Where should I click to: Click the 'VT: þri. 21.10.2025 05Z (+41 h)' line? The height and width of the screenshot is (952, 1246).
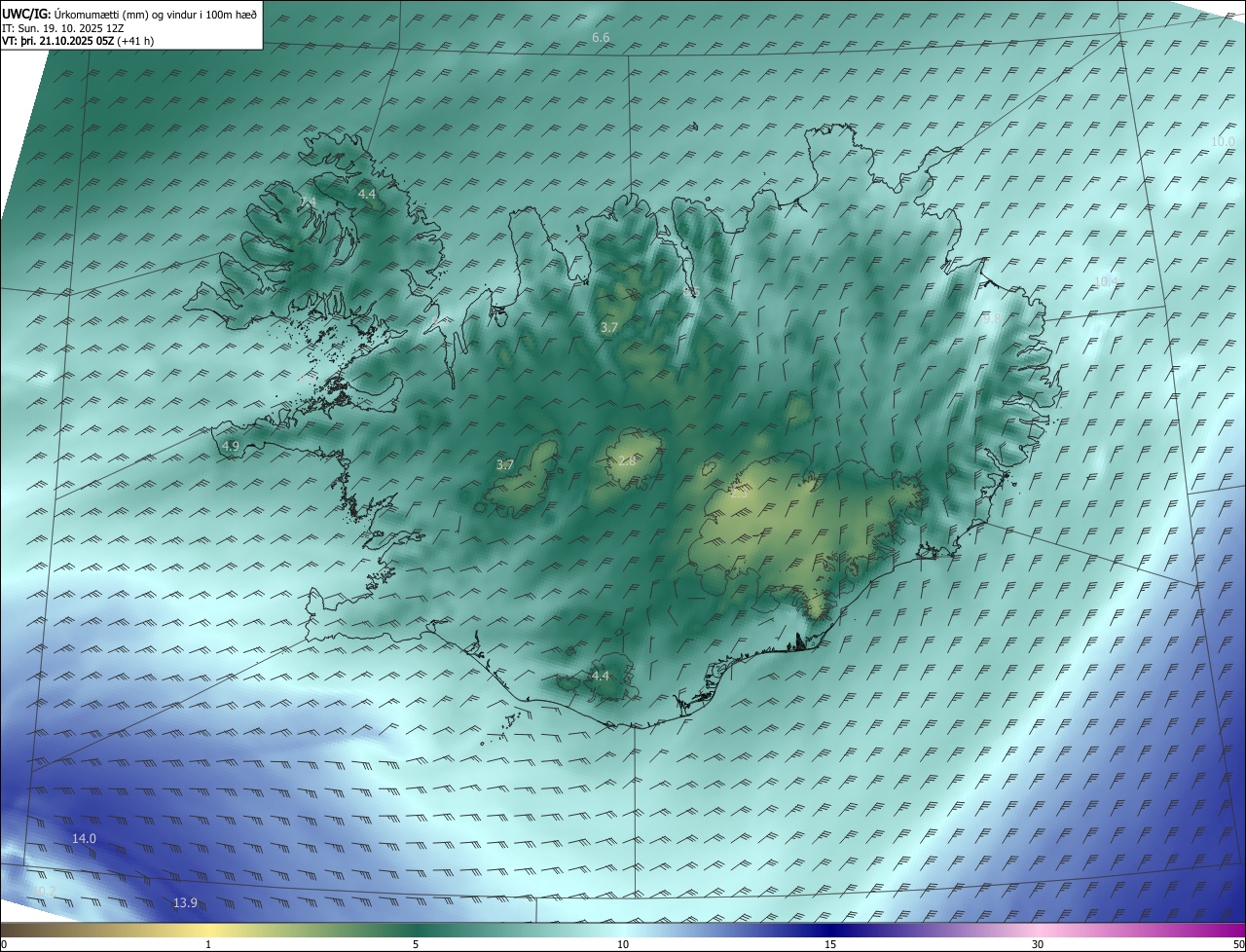click(78, 41)
